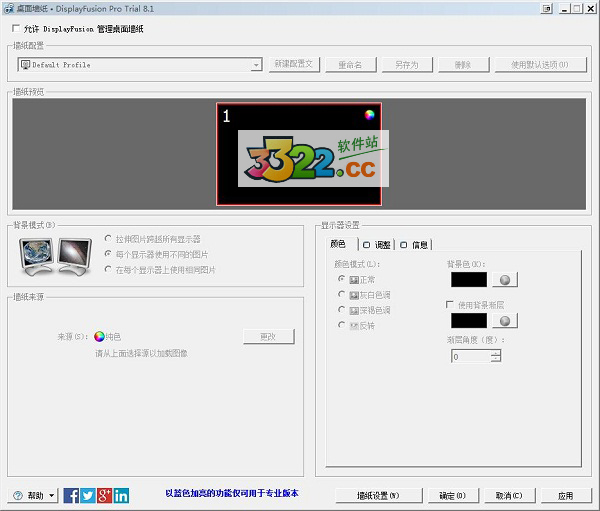Select 拉伸图片跨越所有显示器 radio option
Image resolution: width=600 pixels, height=511 pixels.
coord(108,238)
